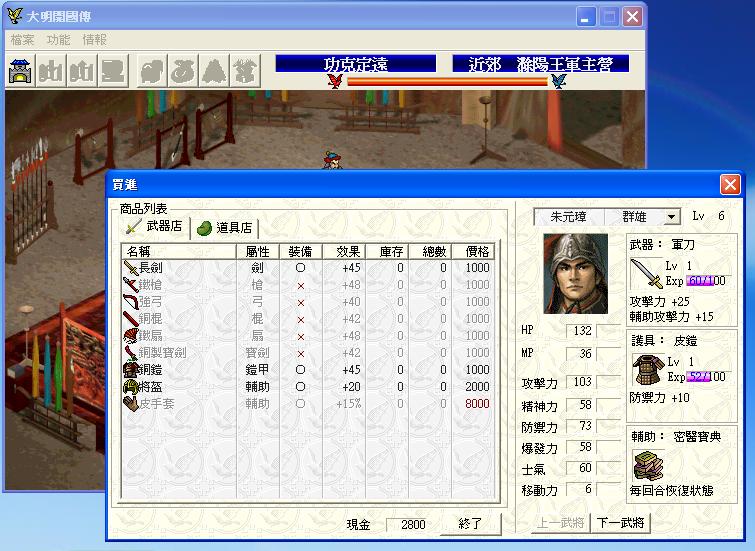Click the greyed money bag toolbar icon
This screenshot has width=755, height=551.
pyautogui.click(x=183, y=70)
